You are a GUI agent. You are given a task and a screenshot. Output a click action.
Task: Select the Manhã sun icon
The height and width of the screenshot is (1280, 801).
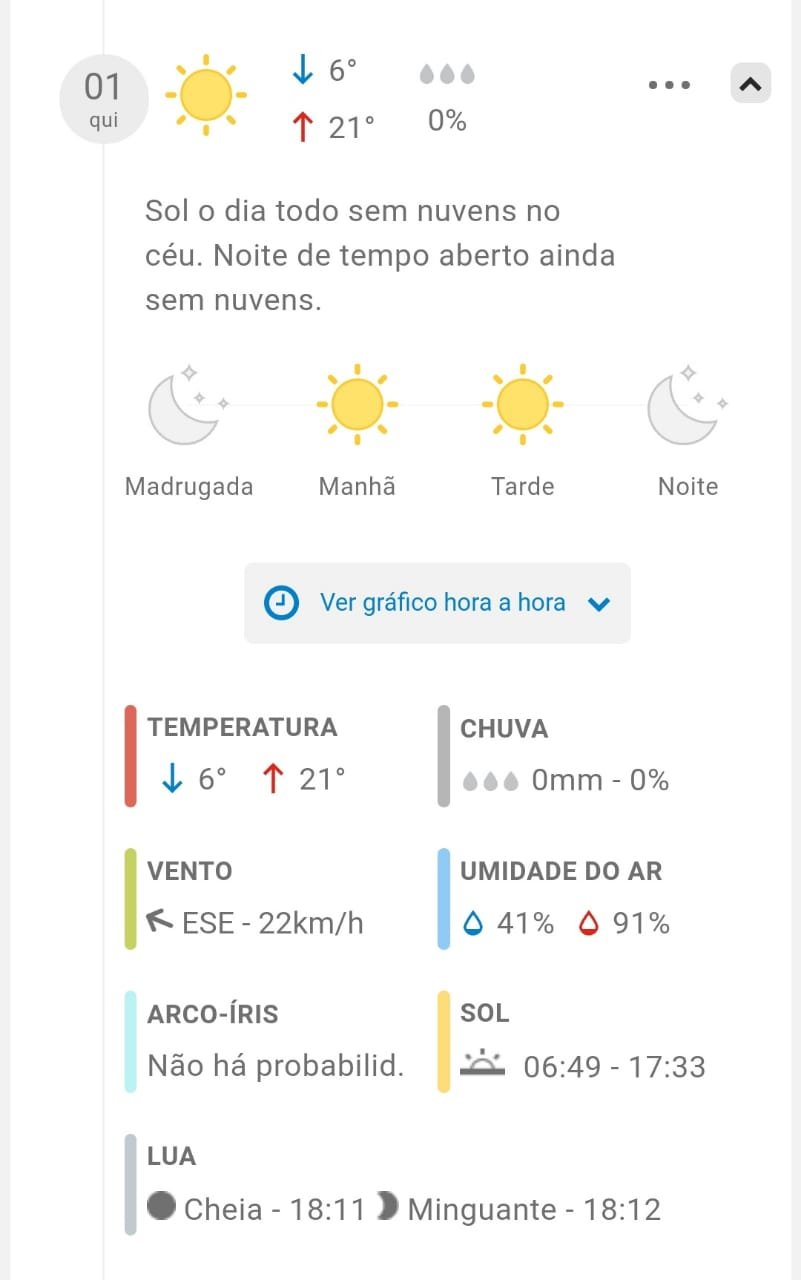pyautogui.click(x=357, y=404)
